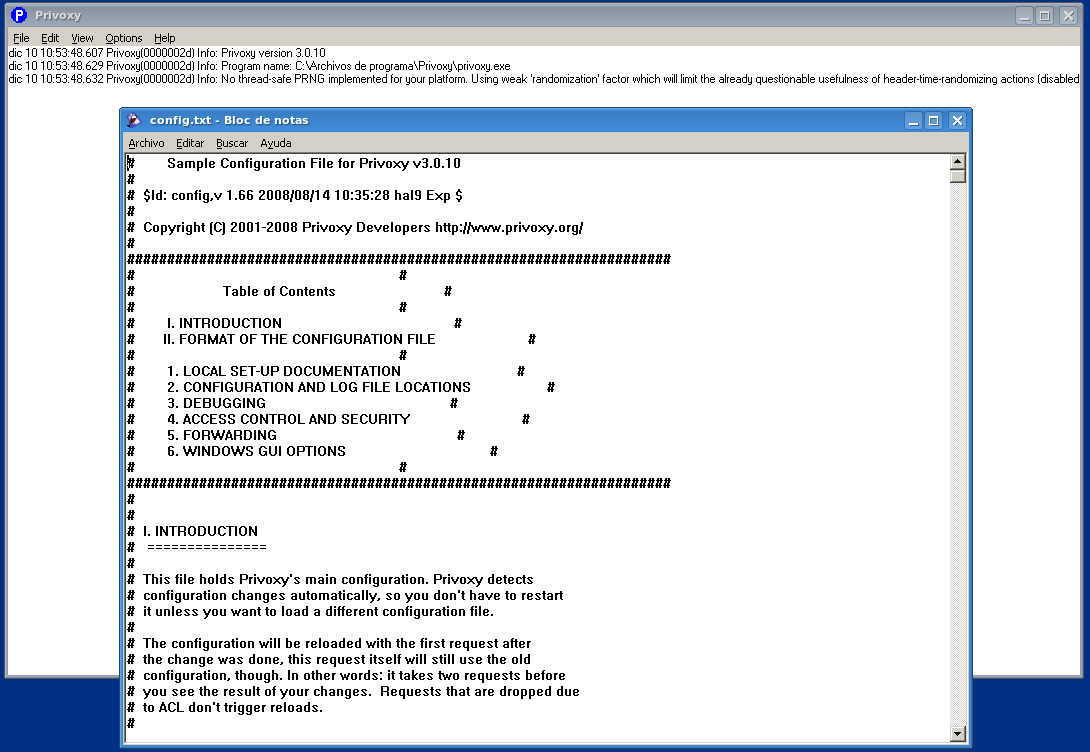1090x752 pixels.
Task: Close the Privoxy window
Action: click(x=1068, y=15)
